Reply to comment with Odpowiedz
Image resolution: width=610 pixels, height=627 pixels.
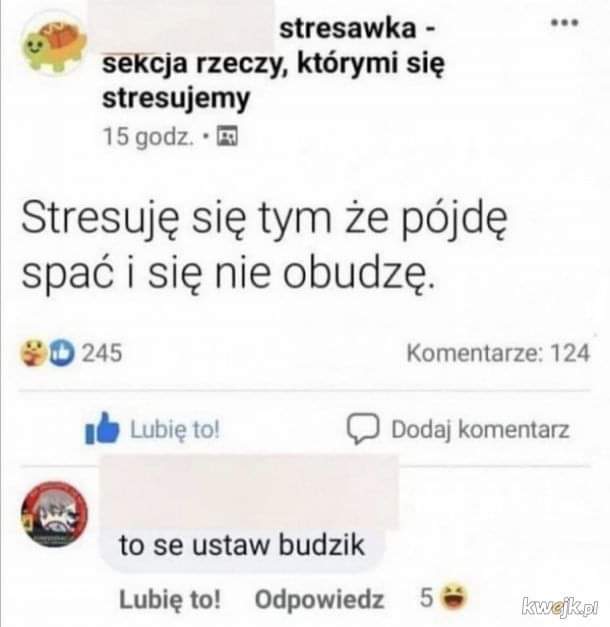click(x=319, y=599)
